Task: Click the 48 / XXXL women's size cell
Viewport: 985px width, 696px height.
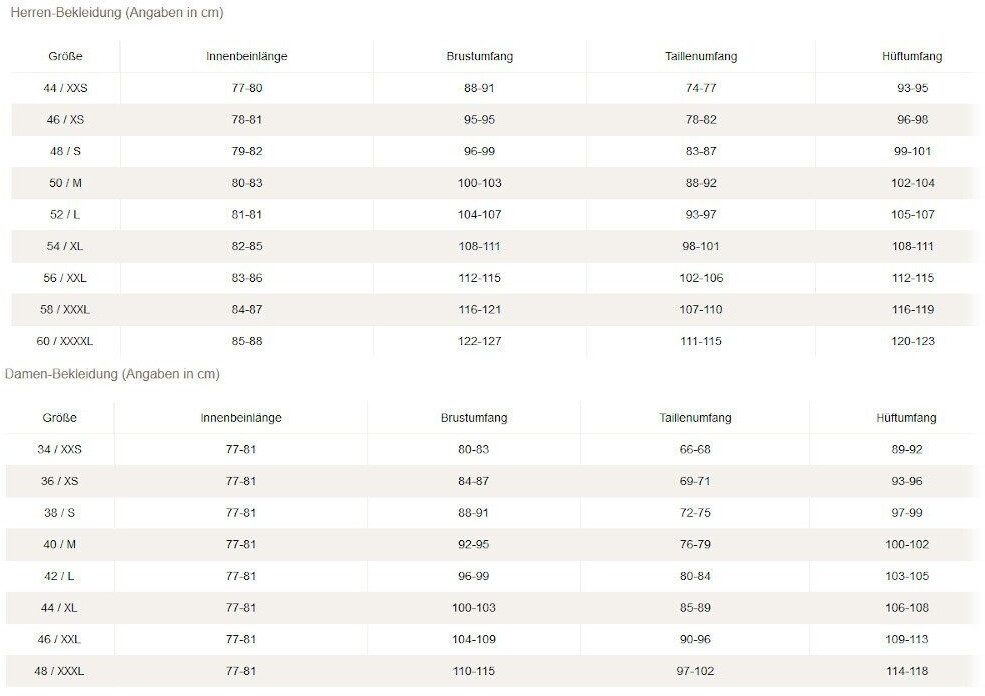Action: 59,671
